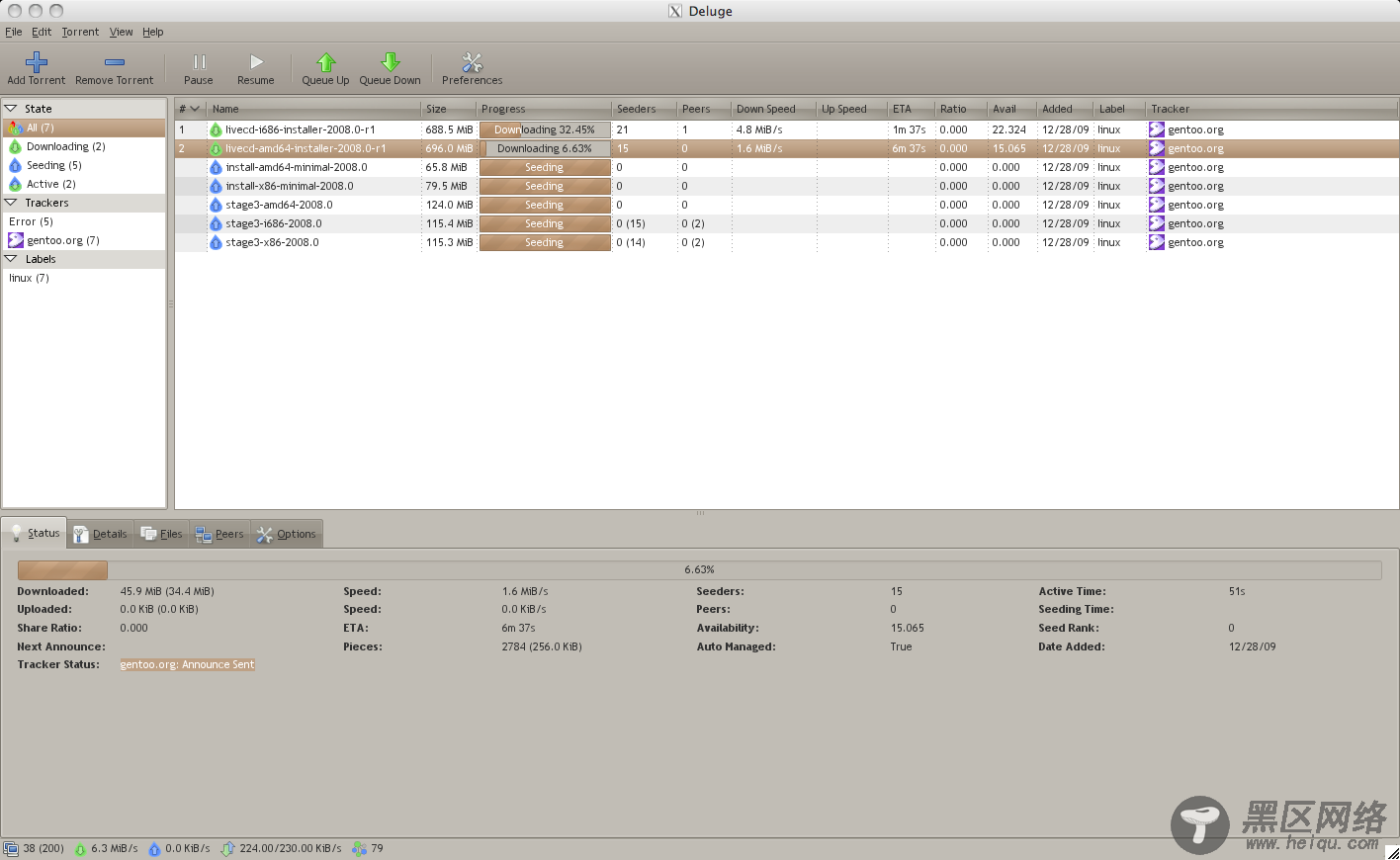Sort by Added column header

tap(1065, 109)
